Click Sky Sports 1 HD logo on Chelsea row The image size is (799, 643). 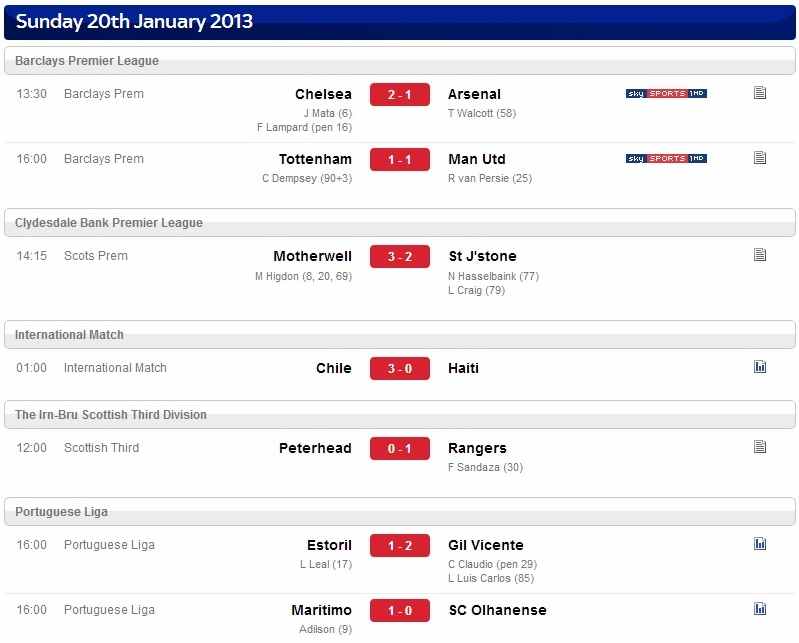(666, 94)
